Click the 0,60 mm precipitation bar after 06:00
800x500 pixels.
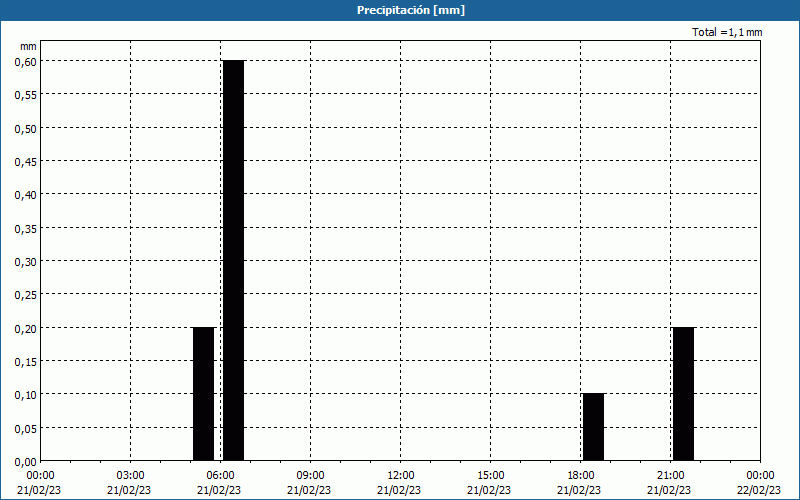pyautogui.click(x=234, y=261)
